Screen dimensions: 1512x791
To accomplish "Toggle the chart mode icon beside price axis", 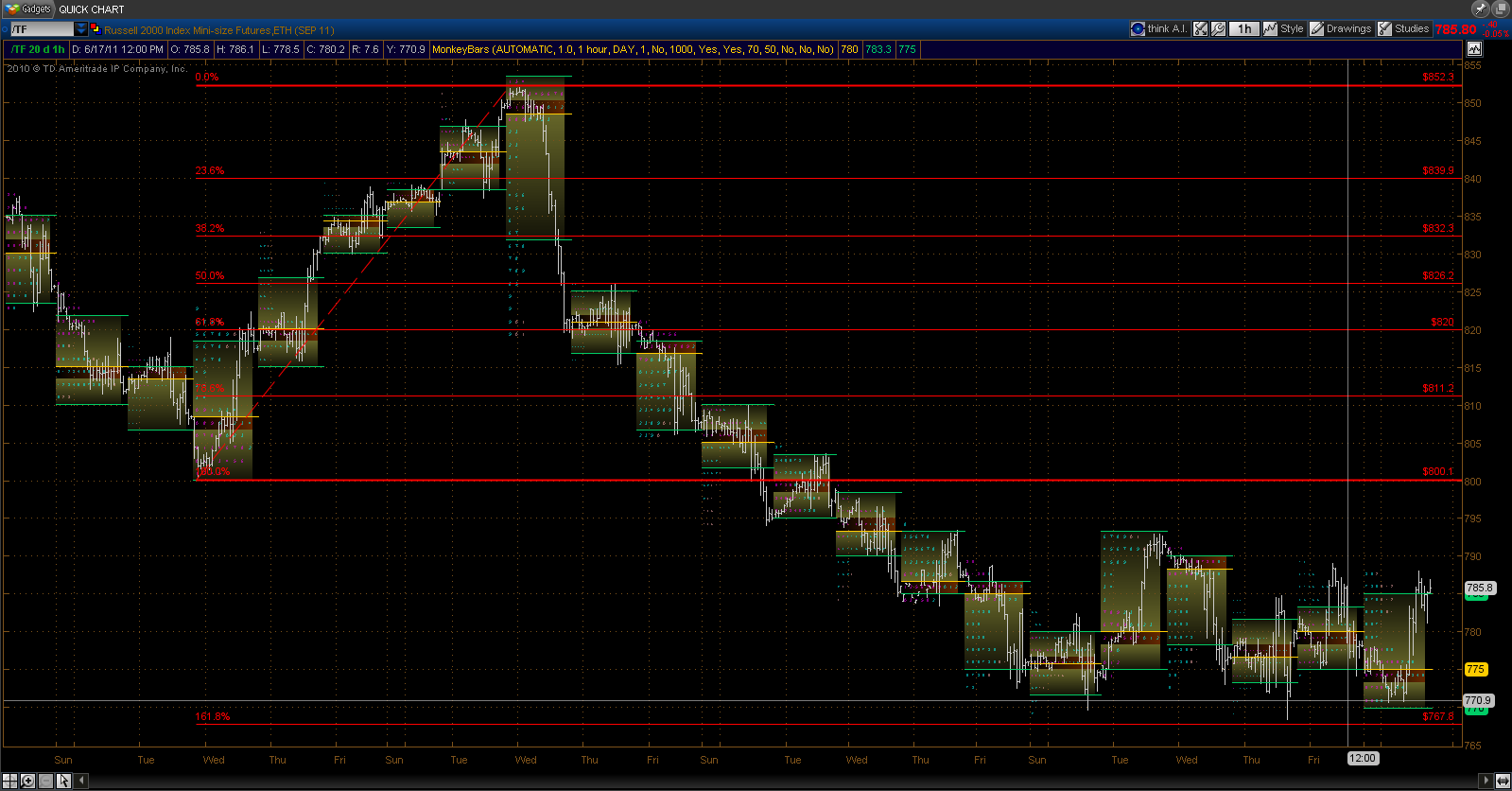I will (1474, 48).
